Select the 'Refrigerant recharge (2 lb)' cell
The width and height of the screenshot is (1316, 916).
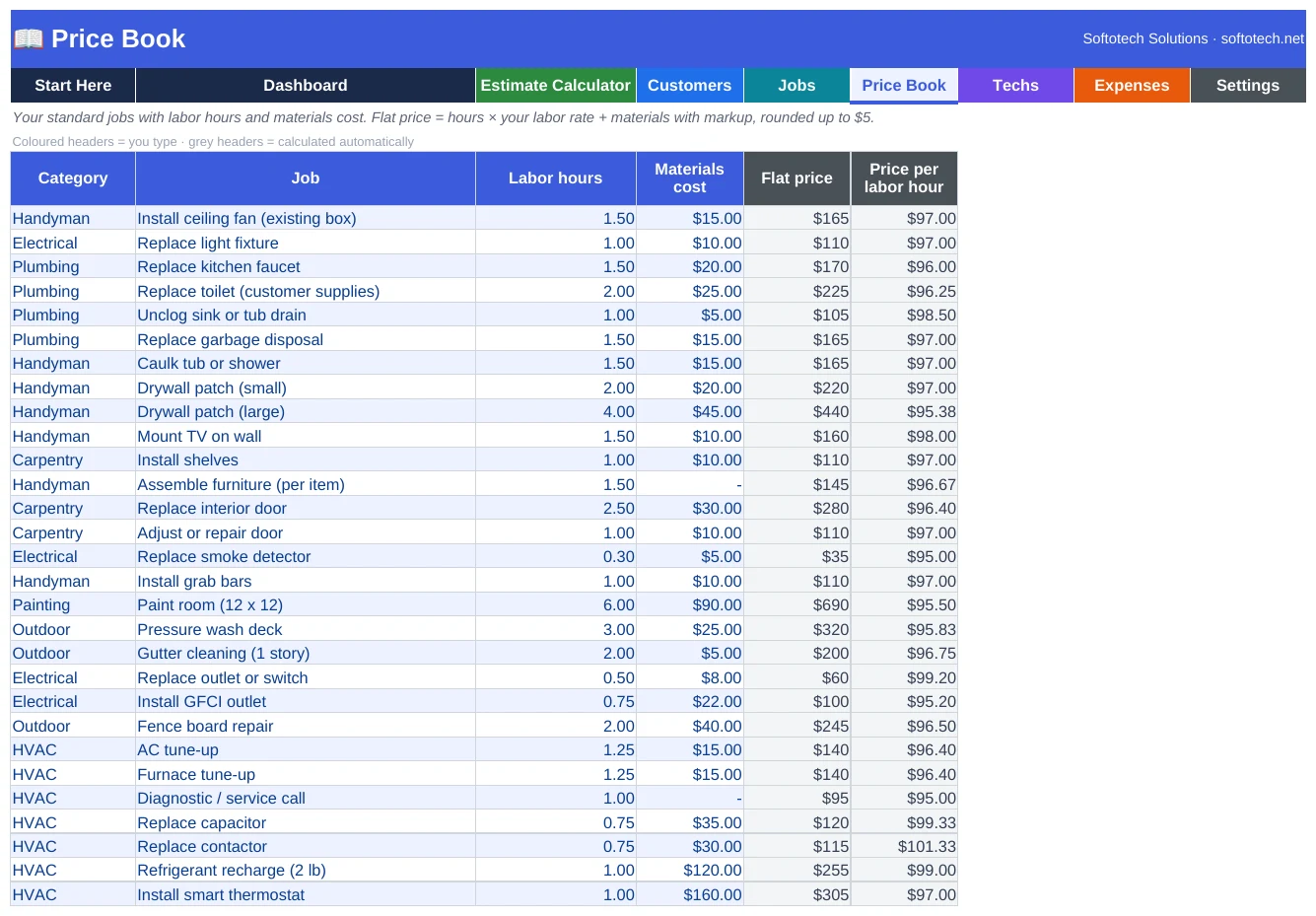click(306, 871)
